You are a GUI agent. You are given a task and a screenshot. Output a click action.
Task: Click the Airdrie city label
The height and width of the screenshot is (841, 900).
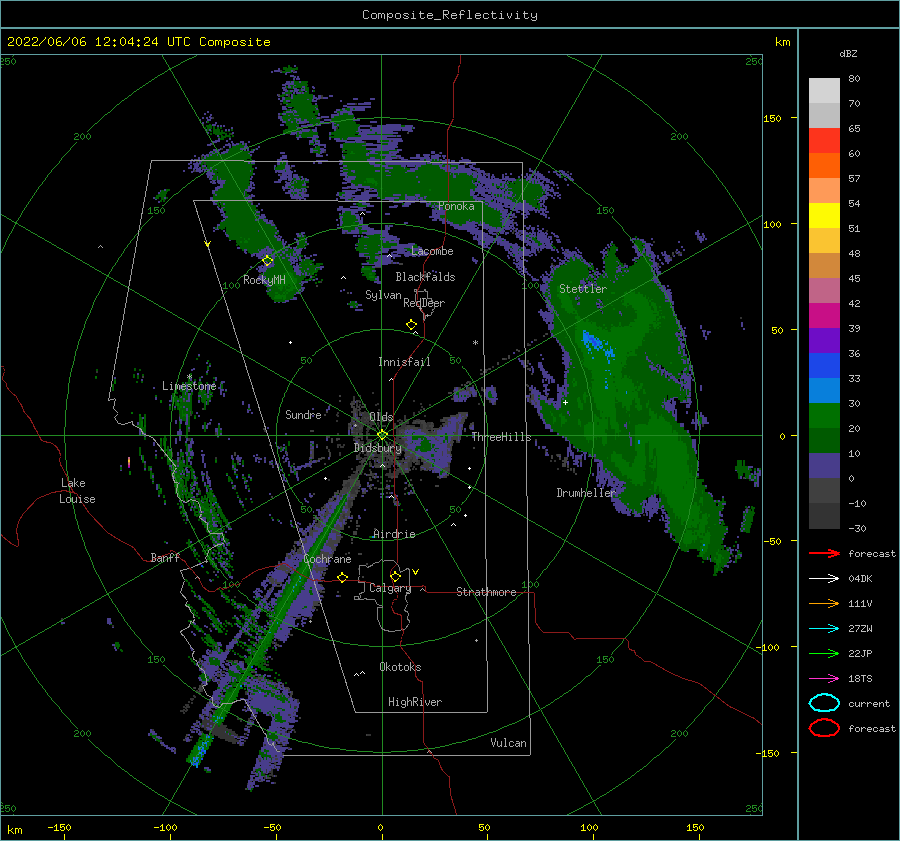point(394,534)
